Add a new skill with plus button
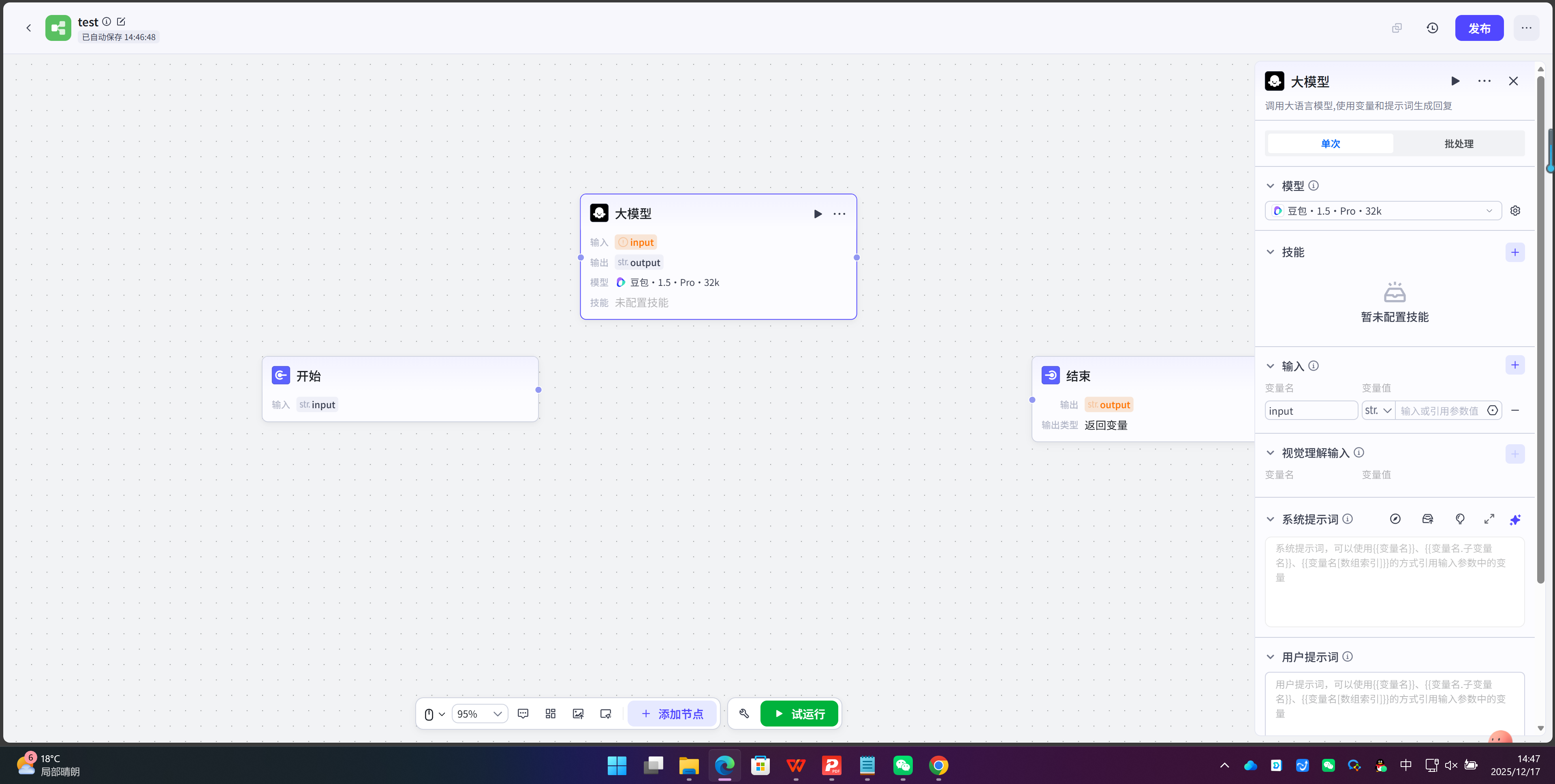The height and width of the screenshot is (784, 1555). point(1514,252)
